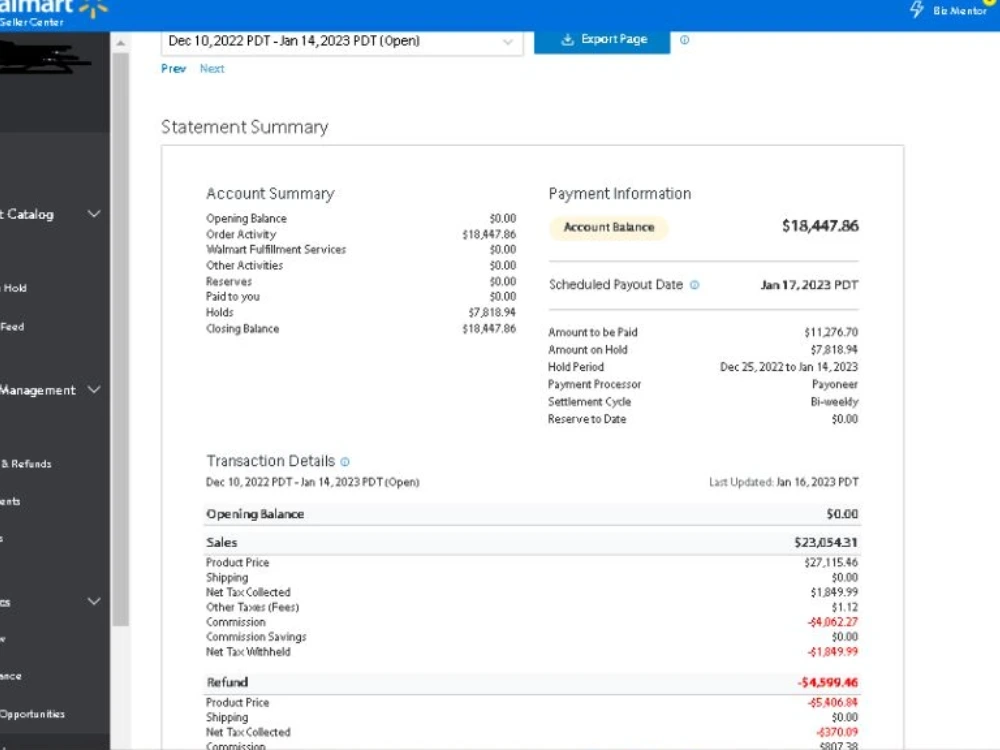1000x750 pixels.
Task: Expand the Catalog sidebar section
Action: [94, 214]
